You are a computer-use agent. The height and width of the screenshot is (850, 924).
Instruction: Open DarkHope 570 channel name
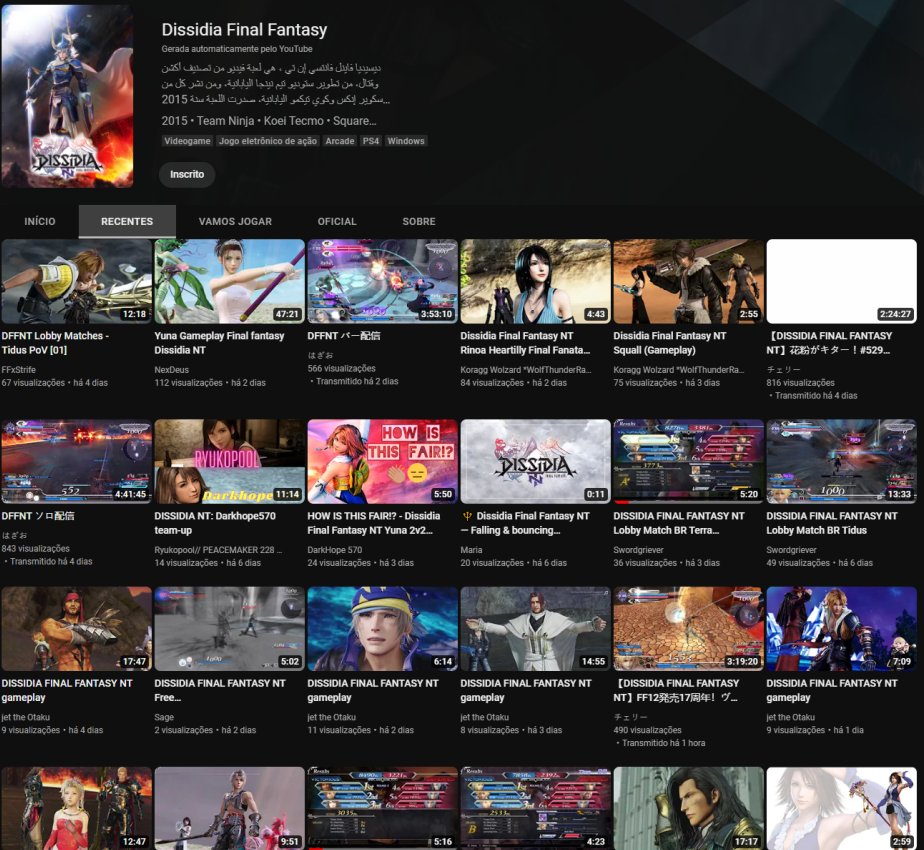click(335, 550)
